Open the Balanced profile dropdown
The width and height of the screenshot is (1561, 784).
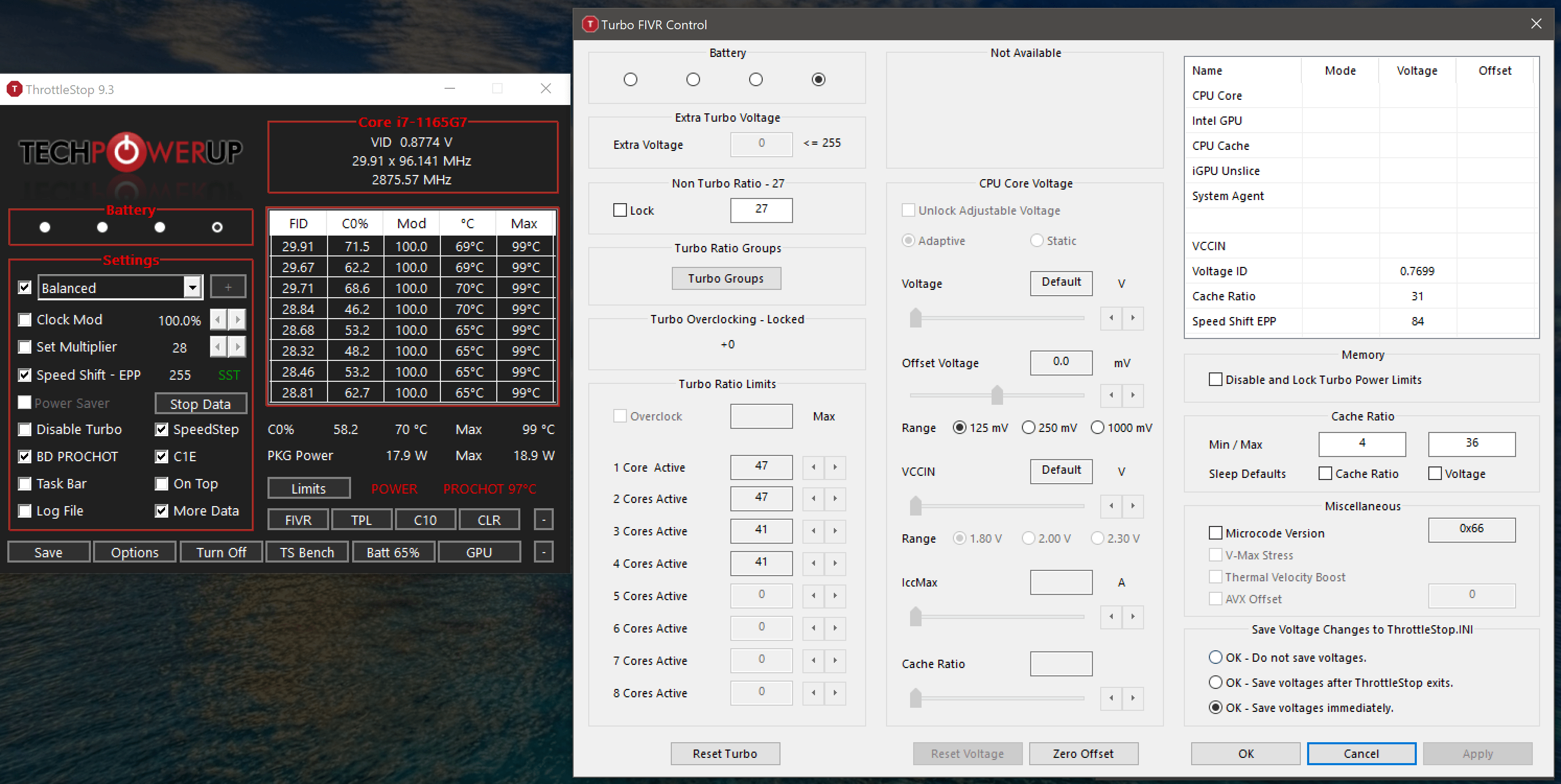[192, 287]
